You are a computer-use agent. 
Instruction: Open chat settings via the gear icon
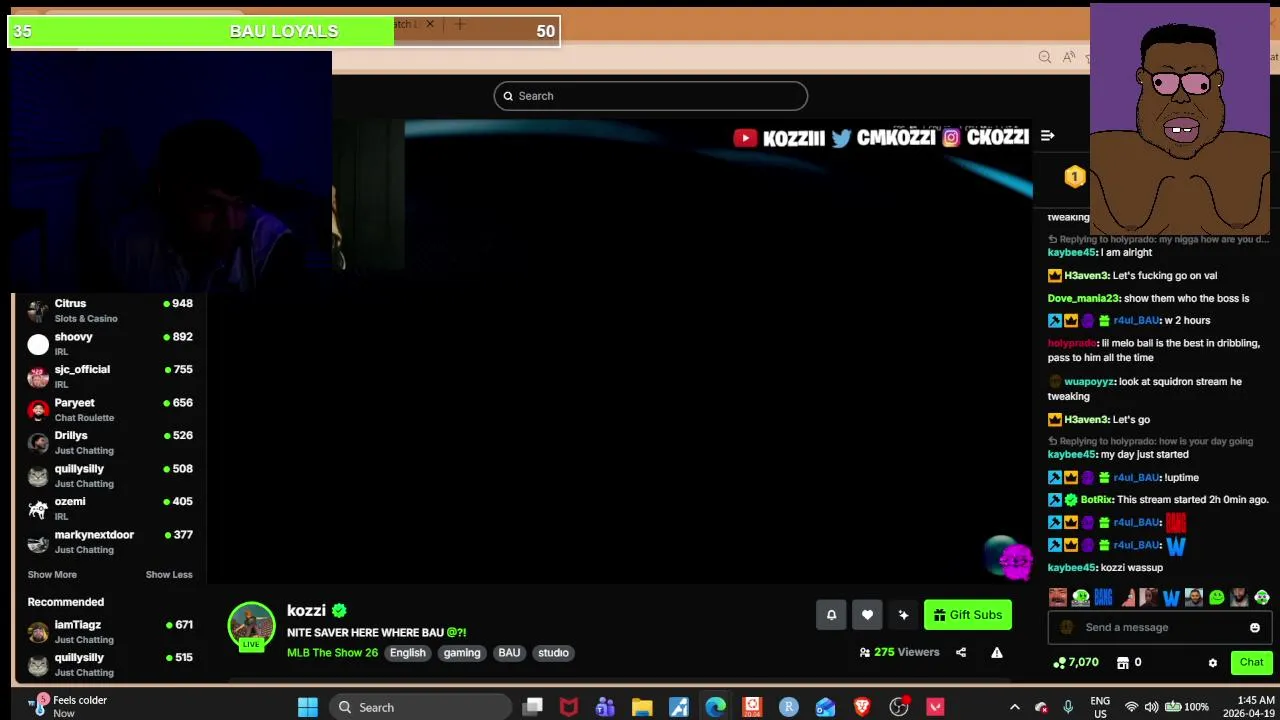pyautogui.click(x=1213, y=662)
